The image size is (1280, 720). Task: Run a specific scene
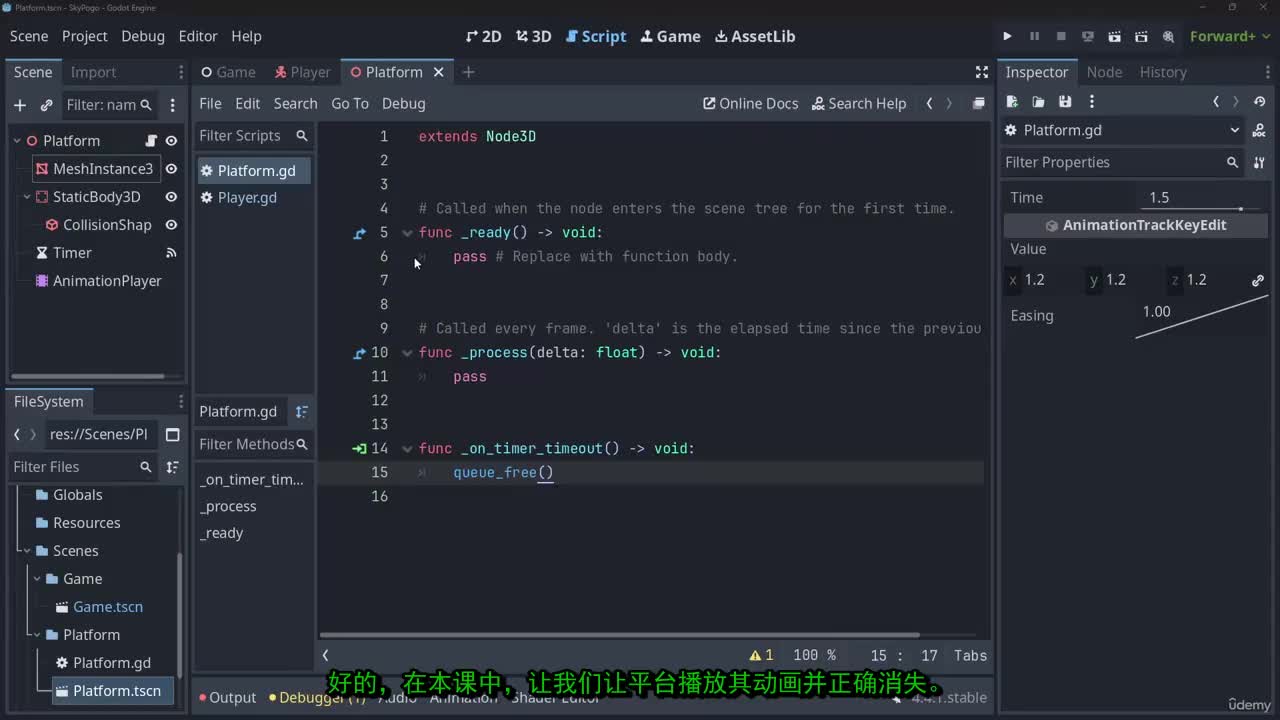(x=1141, y=36)
